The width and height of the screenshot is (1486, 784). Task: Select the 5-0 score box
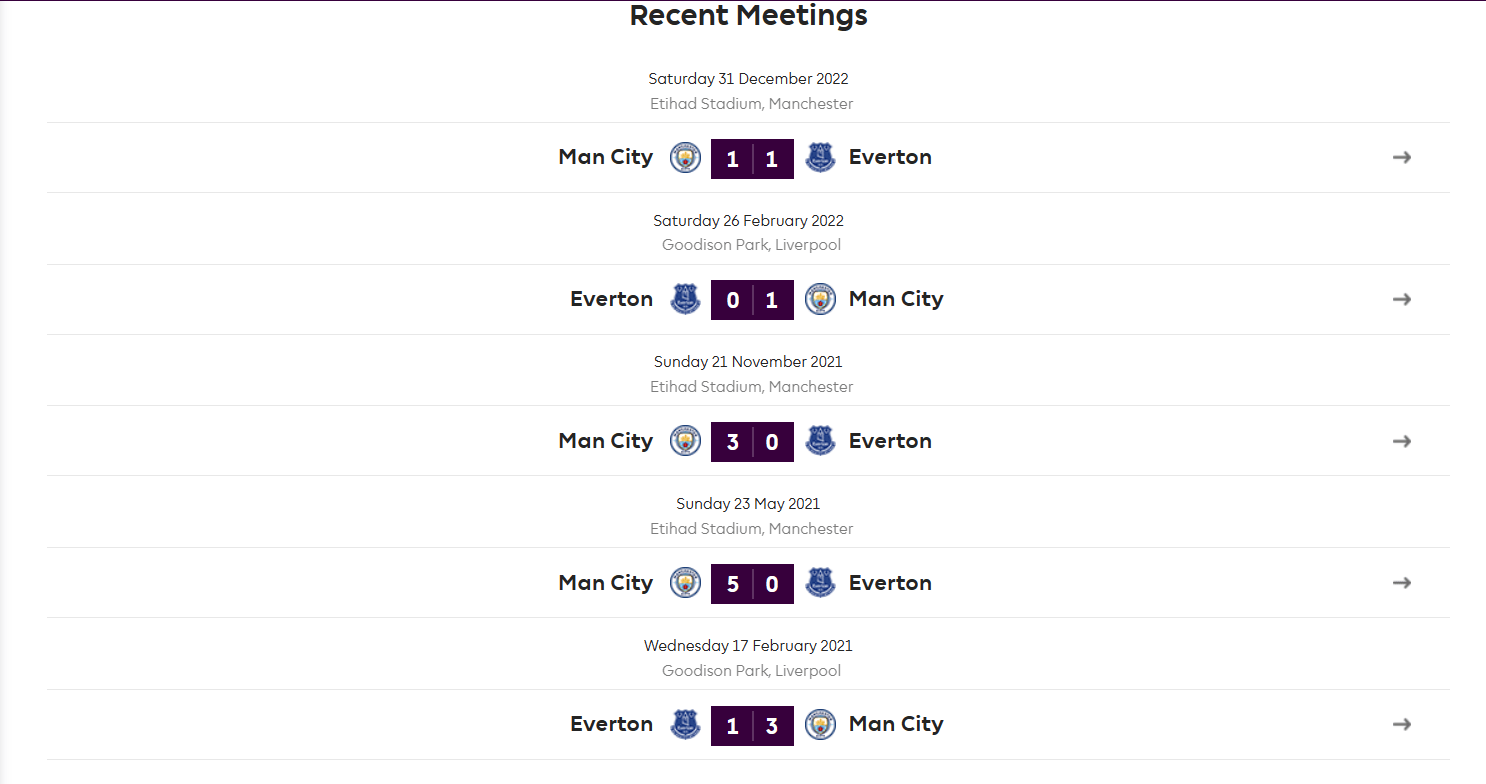coord(752,584)
